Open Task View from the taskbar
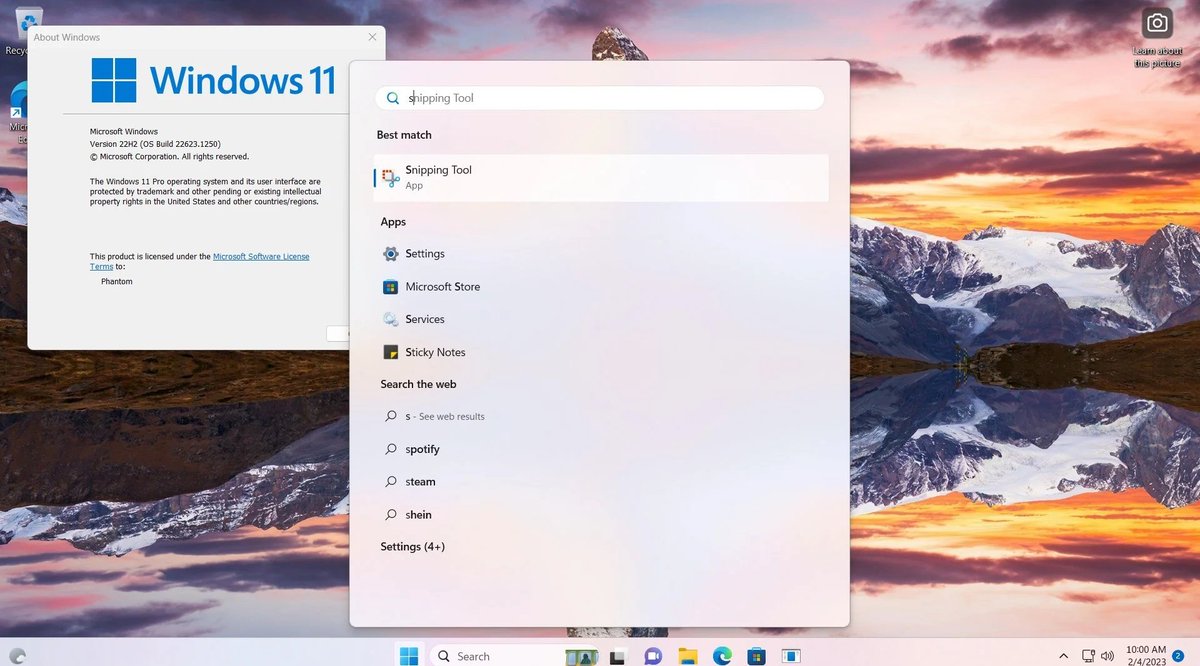 point(618,656)
